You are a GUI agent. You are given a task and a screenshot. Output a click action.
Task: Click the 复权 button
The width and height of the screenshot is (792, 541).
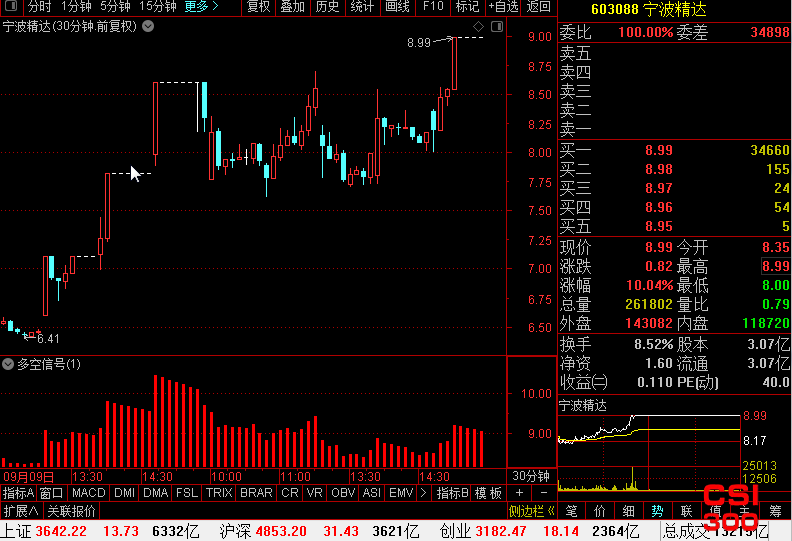[259, 7]
